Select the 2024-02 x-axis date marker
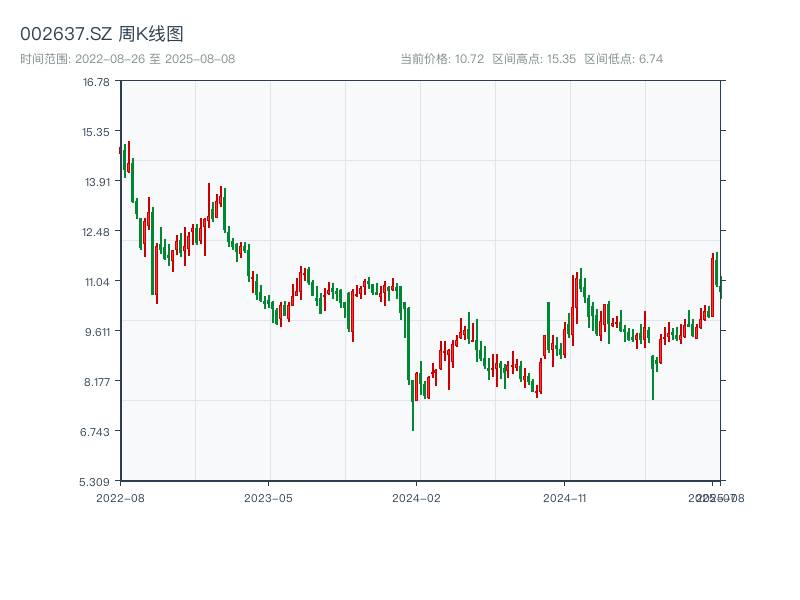The height and width of the screenshot is (600, 800). 416,497
